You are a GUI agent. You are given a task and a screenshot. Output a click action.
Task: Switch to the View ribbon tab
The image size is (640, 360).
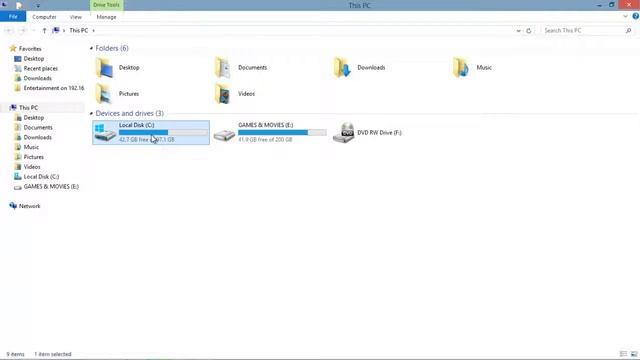click(x=76, y=17)
